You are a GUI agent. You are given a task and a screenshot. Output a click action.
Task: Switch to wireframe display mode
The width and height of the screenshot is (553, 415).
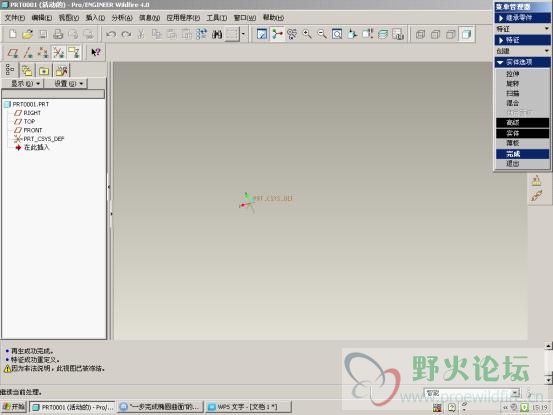click(x=420, y=34)
